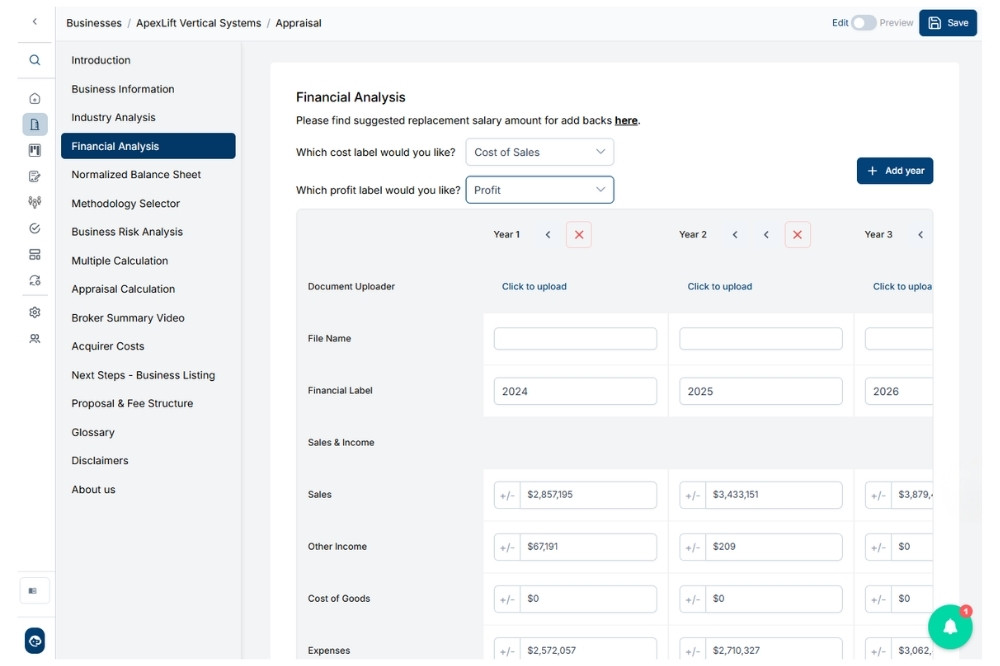The height and width of the screenshot is (666, 1000).
Task: Select the highlighted businesses building icon
Action: click(34, 124)
